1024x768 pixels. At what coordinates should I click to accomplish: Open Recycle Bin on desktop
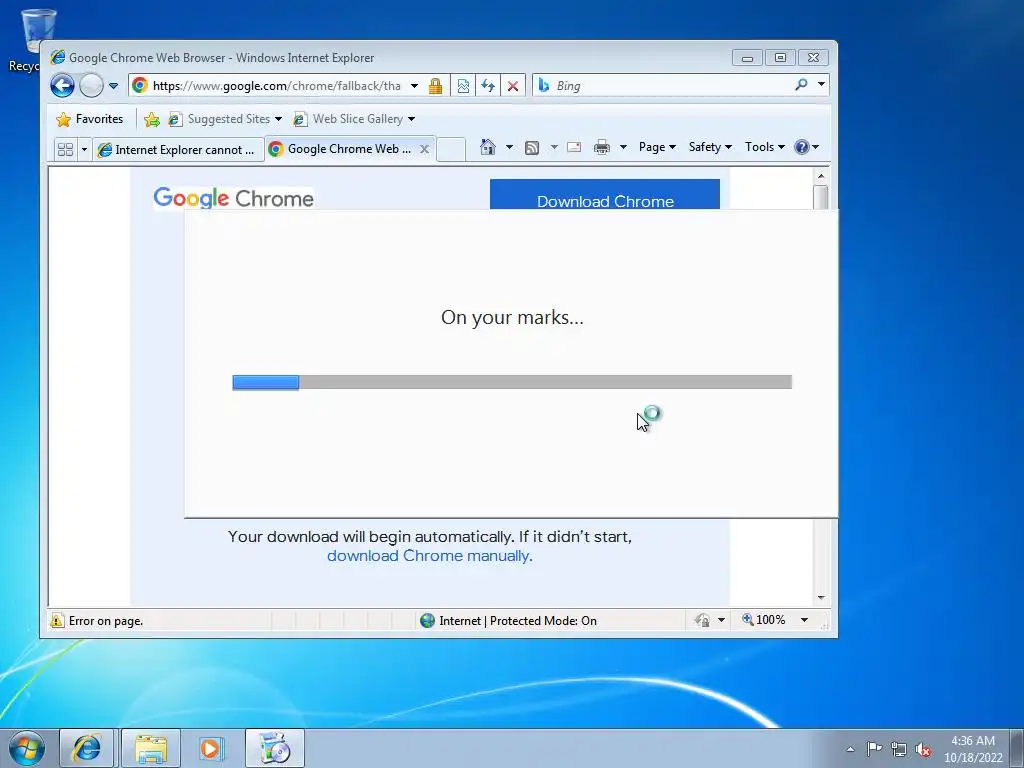coord(29,39)
